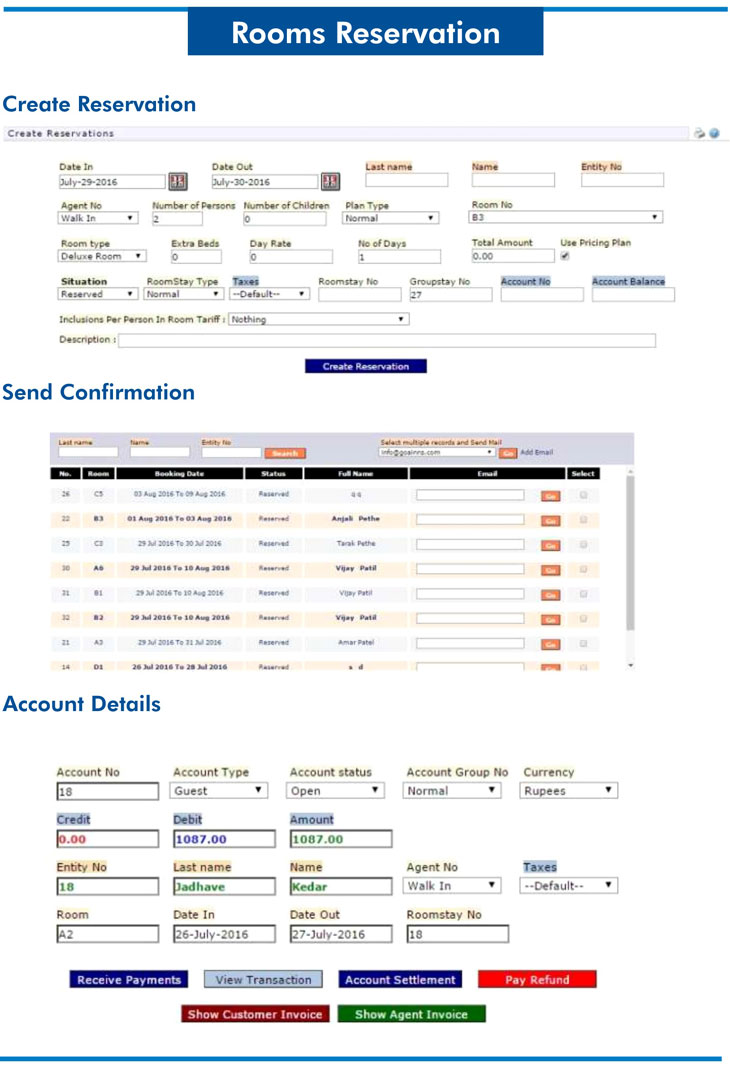
Task: Click the Show Agent Invoice button
Action: pos(411,1014)
